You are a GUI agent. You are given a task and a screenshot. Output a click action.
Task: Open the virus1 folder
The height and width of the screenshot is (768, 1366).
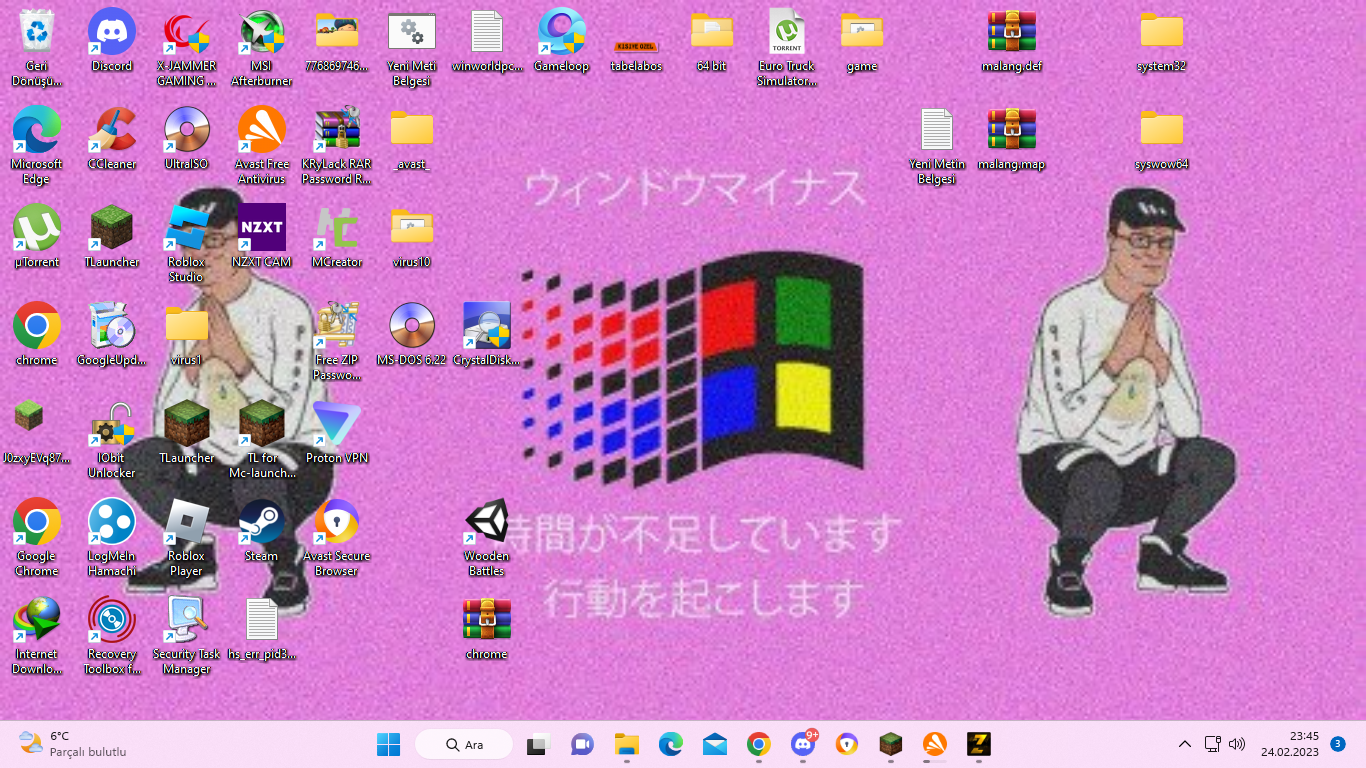187,334
